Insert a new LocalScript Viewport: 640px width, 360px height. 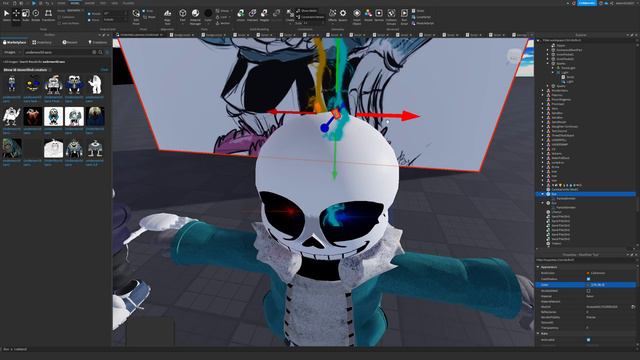pyautogui.click(x=422, y=17)
